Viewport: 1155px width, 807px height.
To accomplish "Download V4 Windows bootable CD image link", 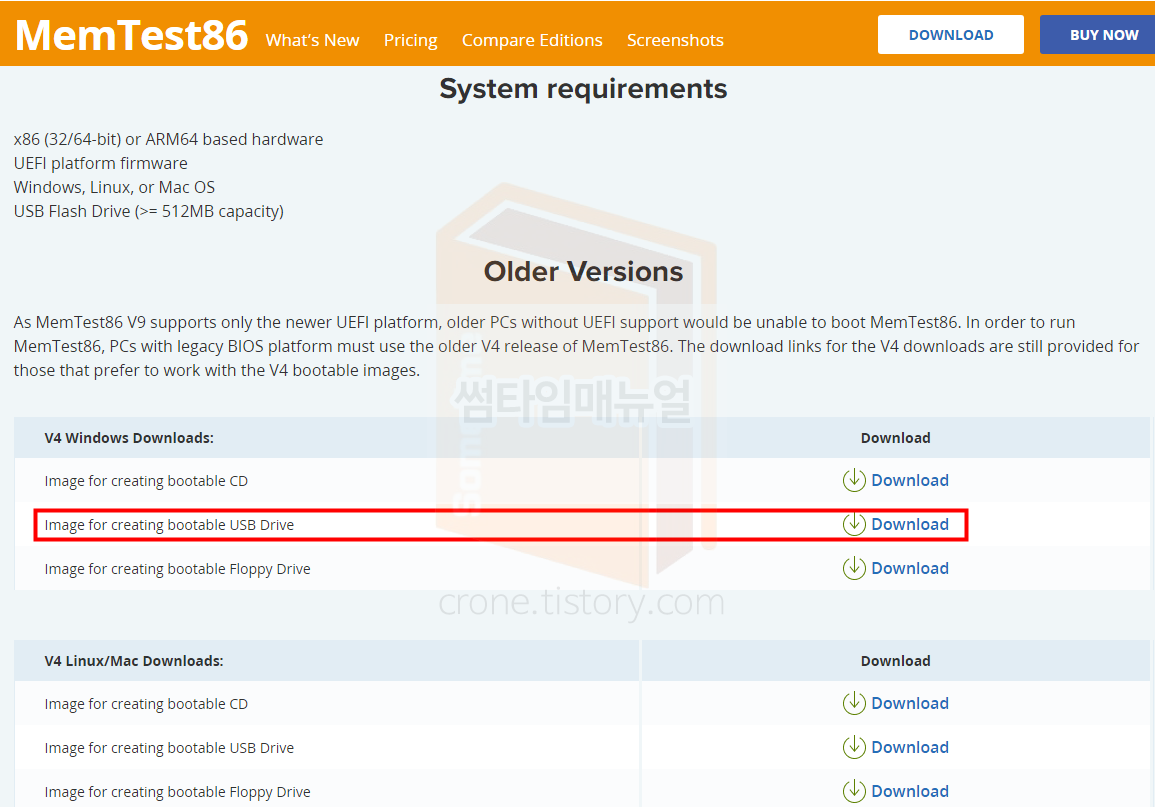I will click(x=910, y=480).
